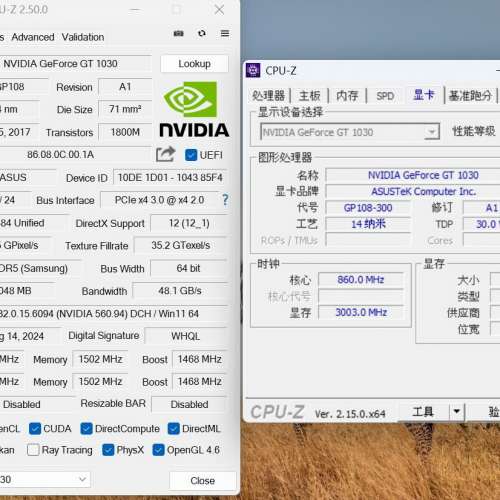
Task: Click the Bus Width 64 bit value
Action: coord(189,268)
